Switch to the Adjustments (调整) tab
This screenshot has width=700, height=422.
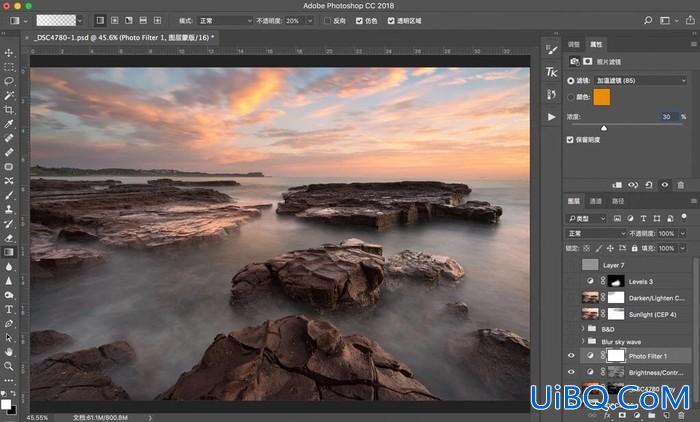574,44
